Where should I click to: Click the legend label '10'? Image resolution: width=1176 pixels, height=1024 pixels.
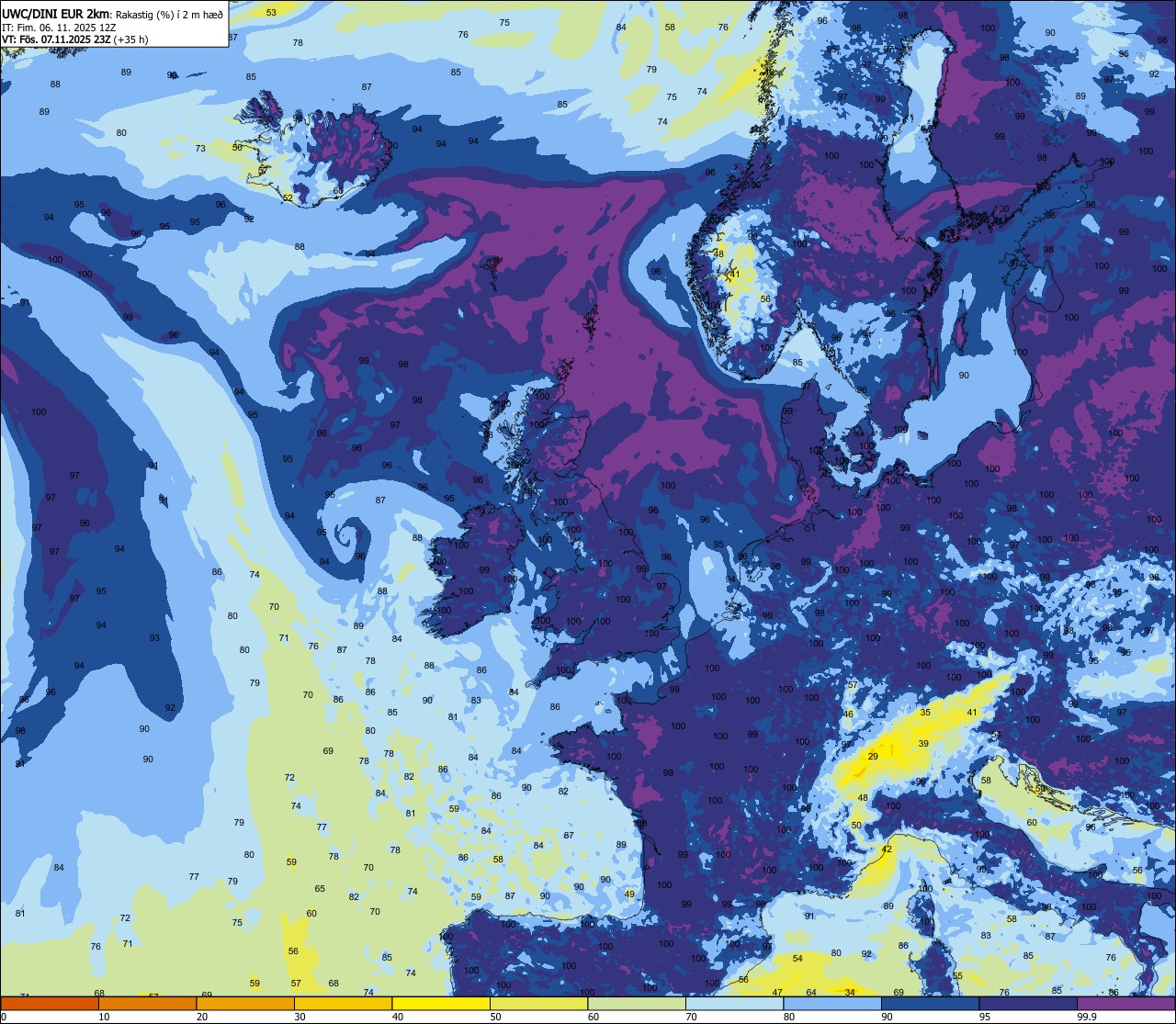[104, 1017]
